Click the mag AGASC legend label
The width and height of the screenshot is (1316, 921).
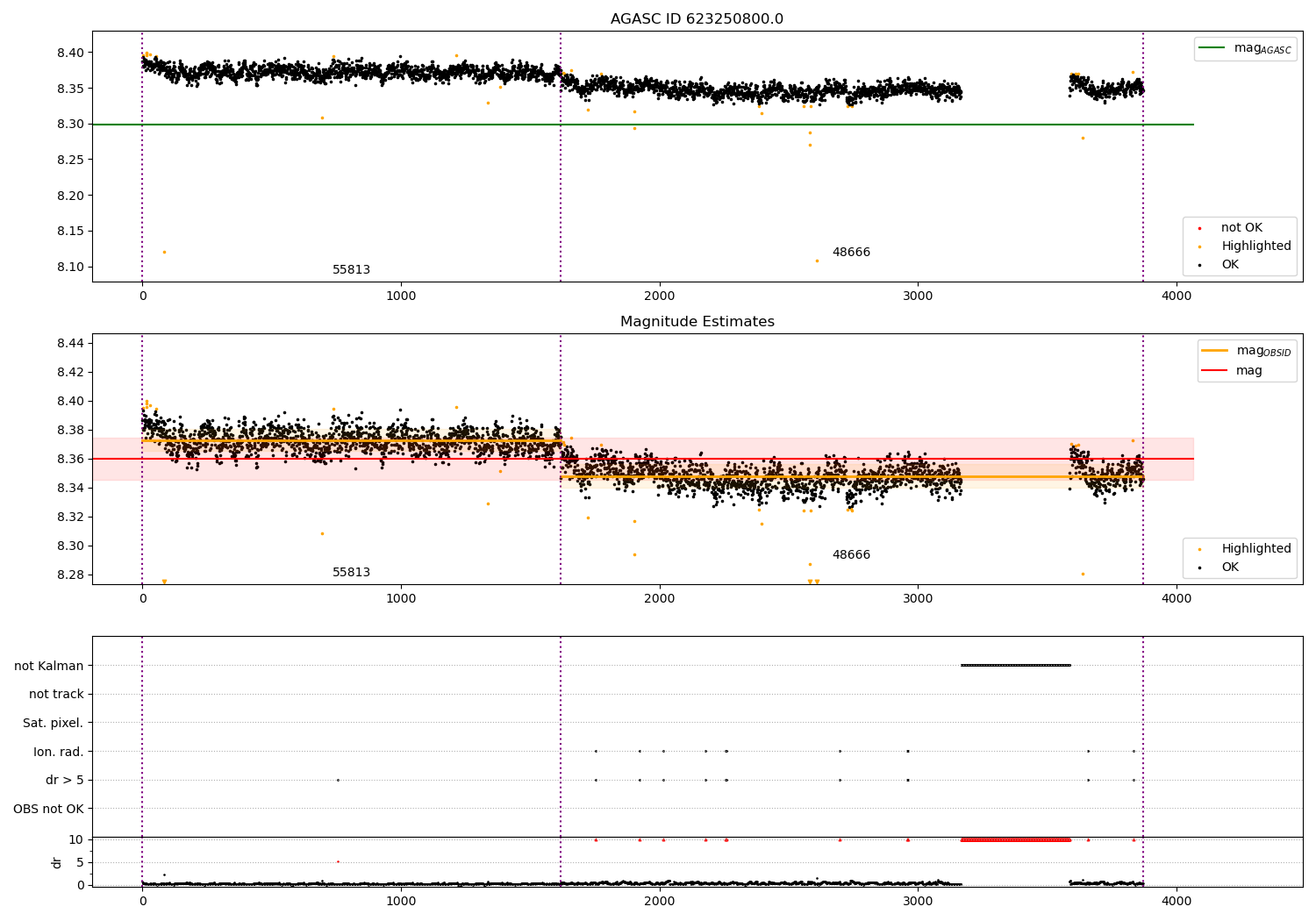click(1262, 48)
